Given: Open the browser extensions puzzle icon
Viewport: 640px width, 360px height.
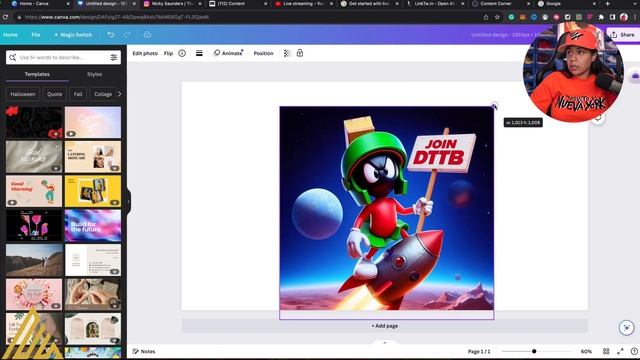Looking at the screenshot, I should tap(601, 17).
